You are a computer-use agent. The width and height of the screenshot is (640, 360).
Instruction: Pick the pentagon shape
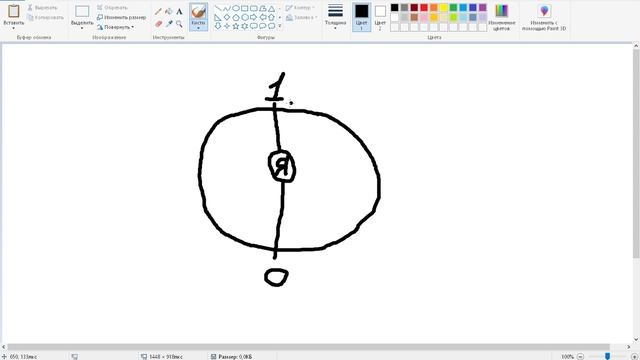[236, 17]
